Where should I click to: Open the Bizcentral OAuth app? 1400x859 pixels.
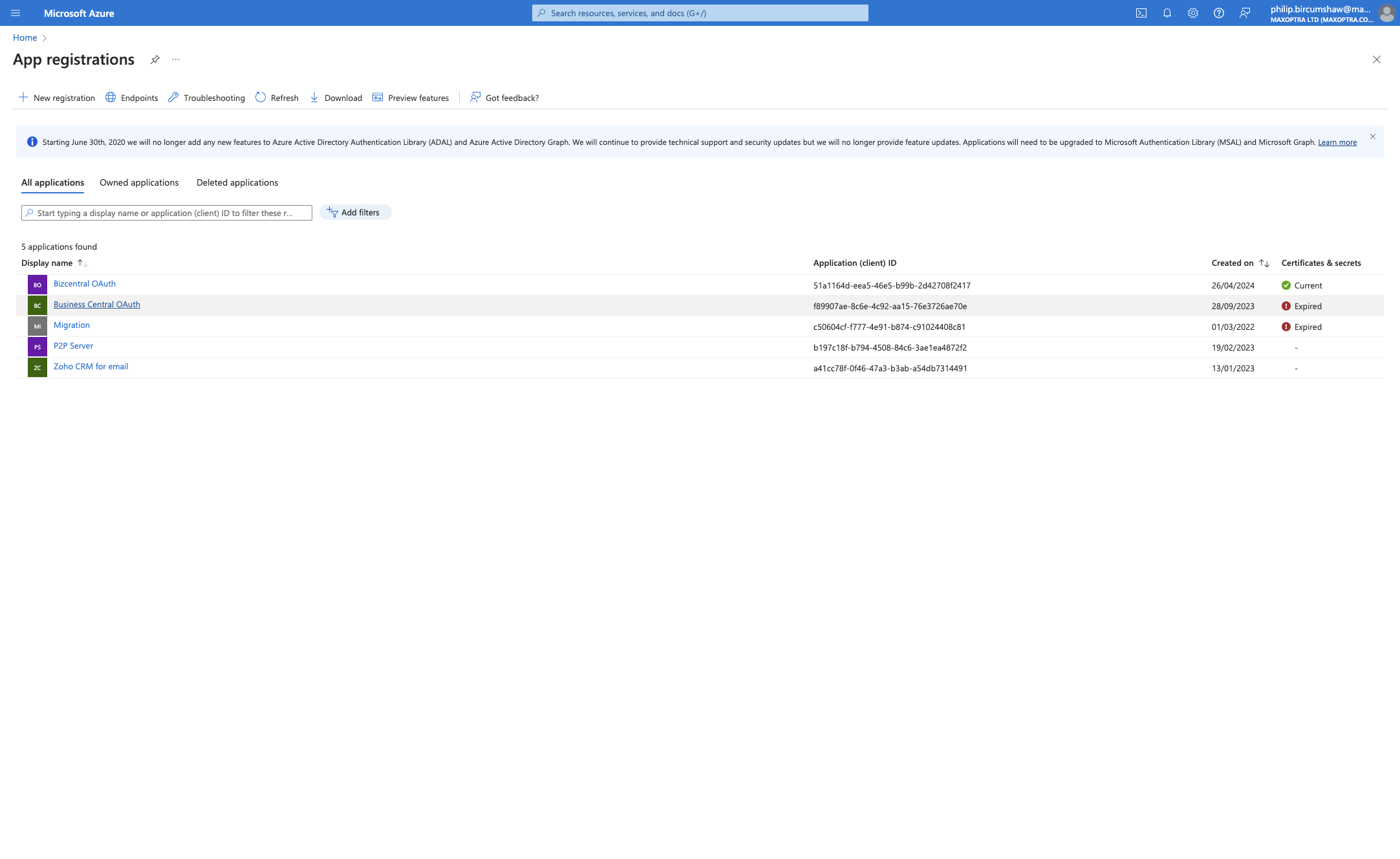(x=85, y=283)
